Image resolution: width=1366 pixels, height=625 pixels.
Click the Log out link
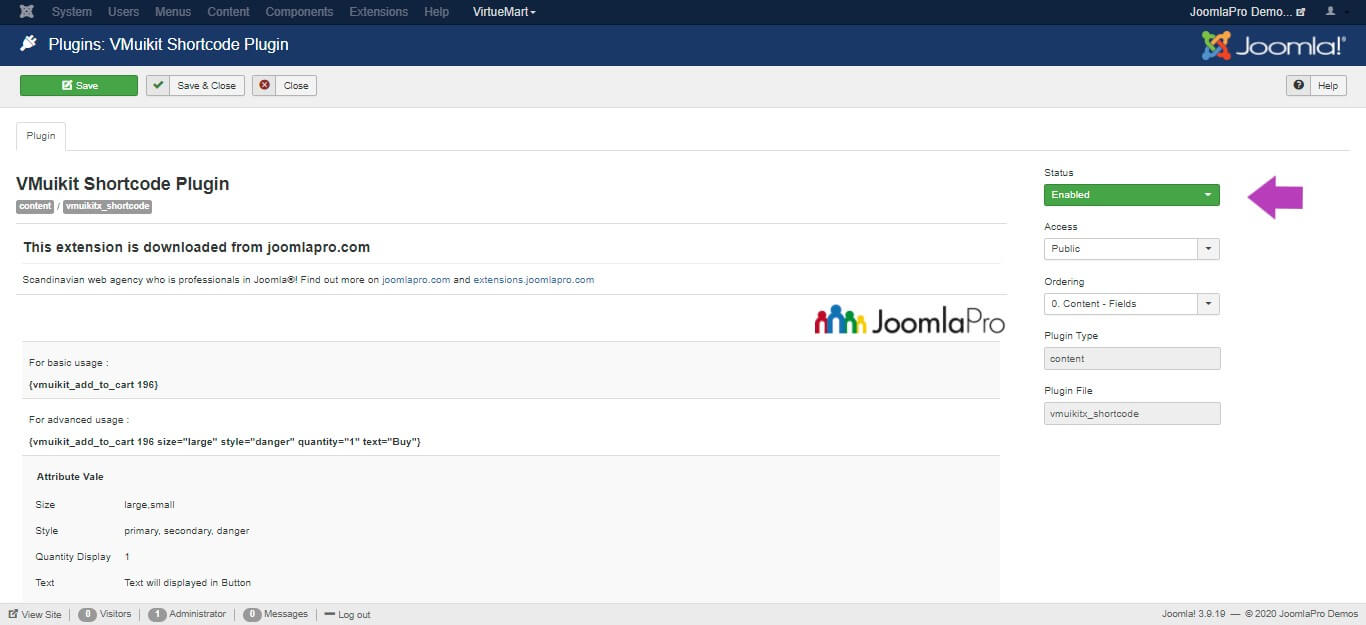pyautogui.click(x=347, y=614)
